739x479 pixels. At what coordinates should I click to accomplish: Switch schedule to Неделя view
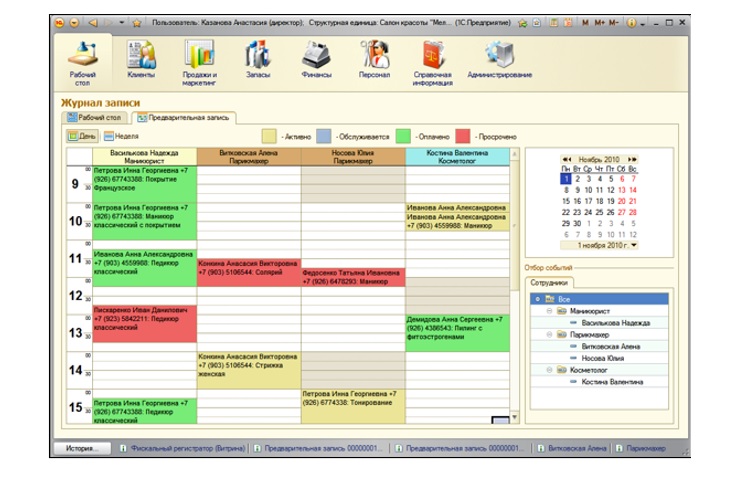(x=122, y=136)
